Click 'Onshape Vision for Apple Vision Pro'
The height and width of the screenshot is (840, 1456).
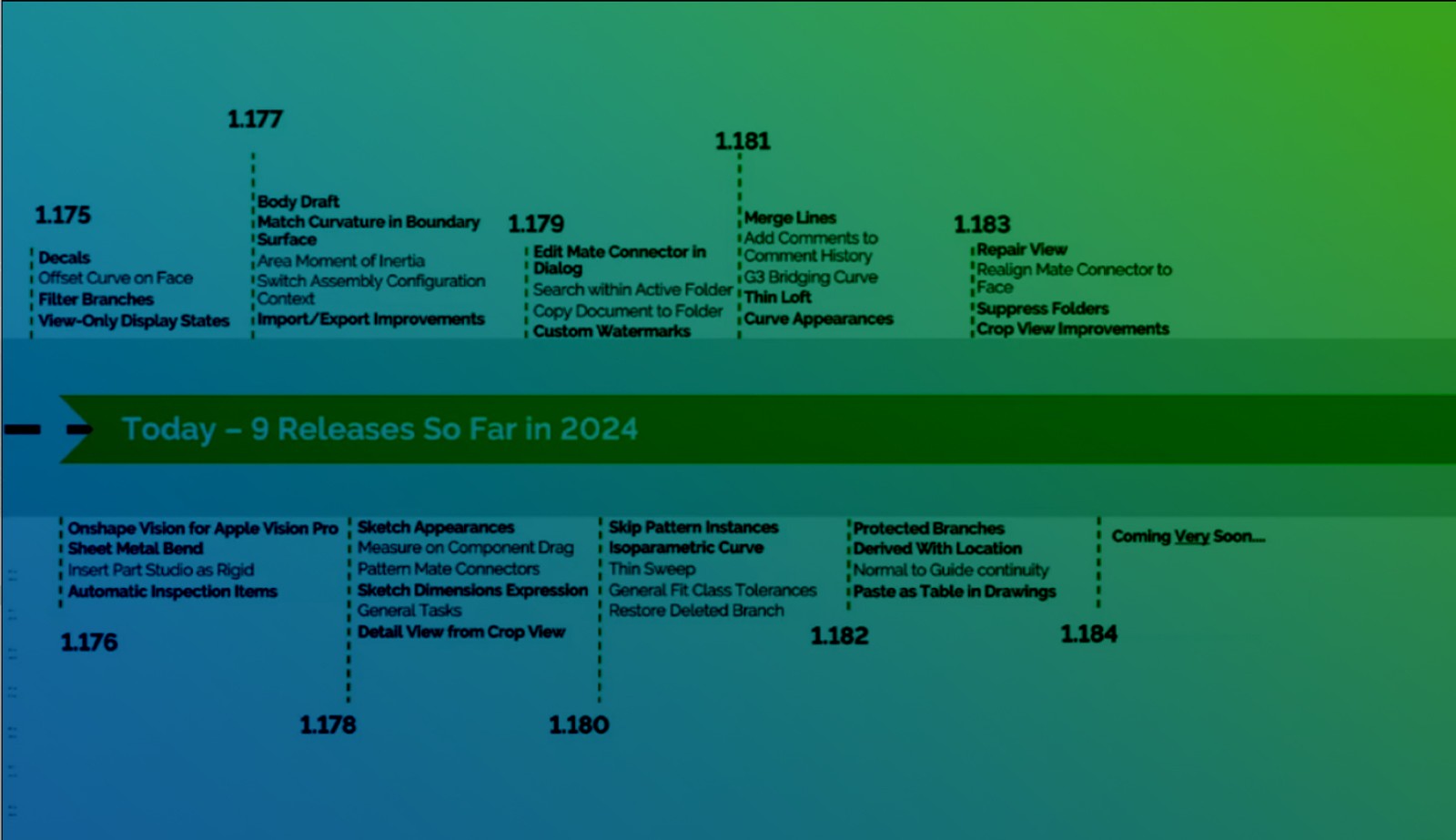click(203, 528)
